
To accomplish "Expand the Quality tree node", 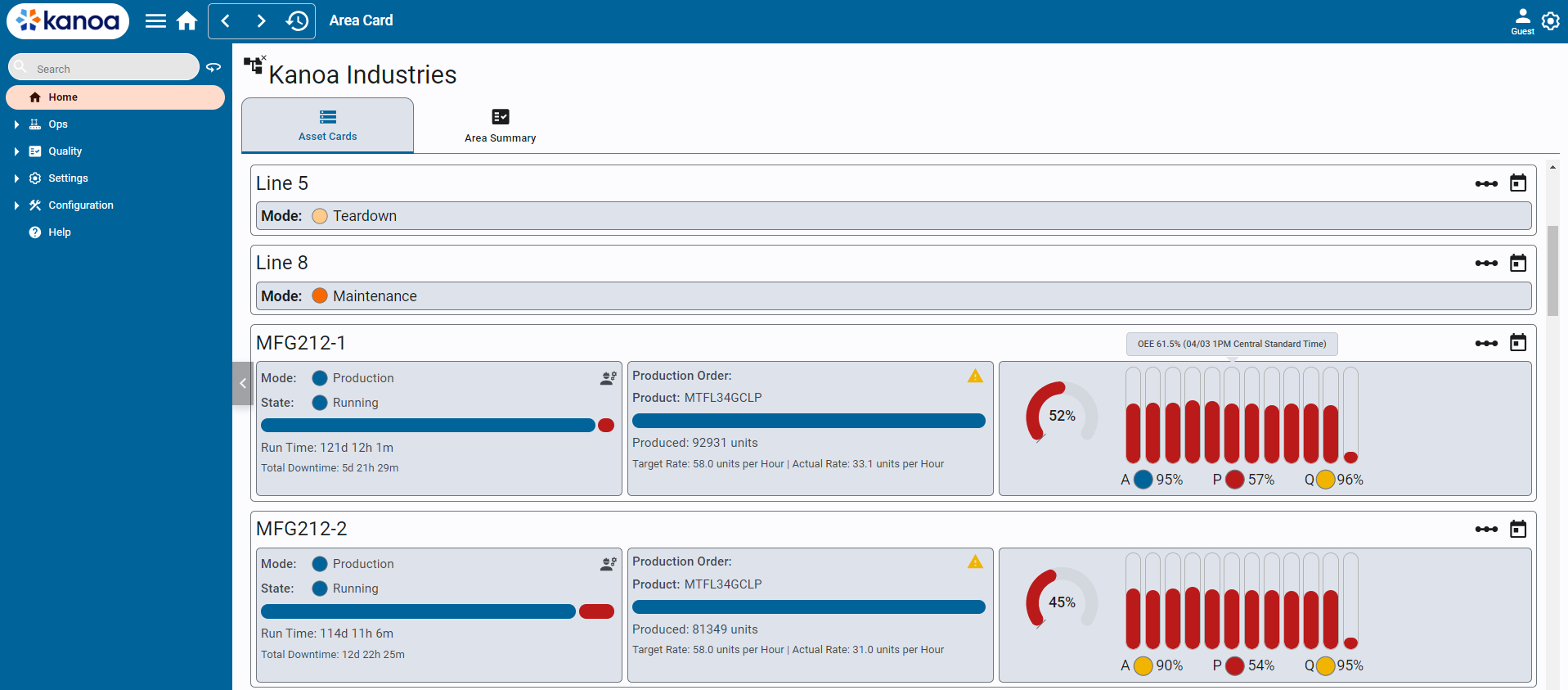I will (16, 151).
